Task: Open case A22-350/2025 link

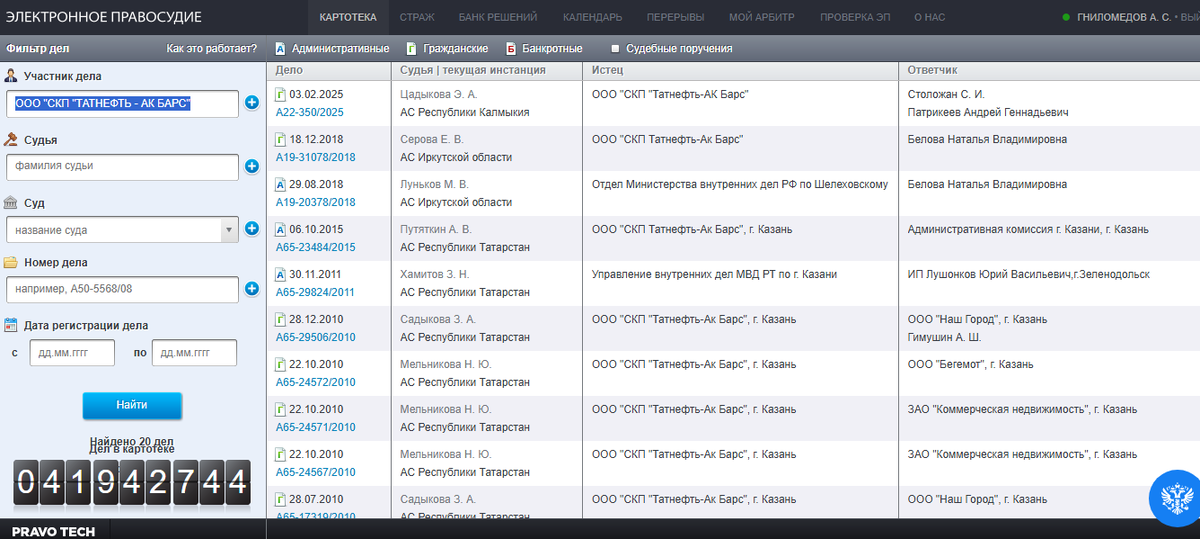Action: coord(309,112)
